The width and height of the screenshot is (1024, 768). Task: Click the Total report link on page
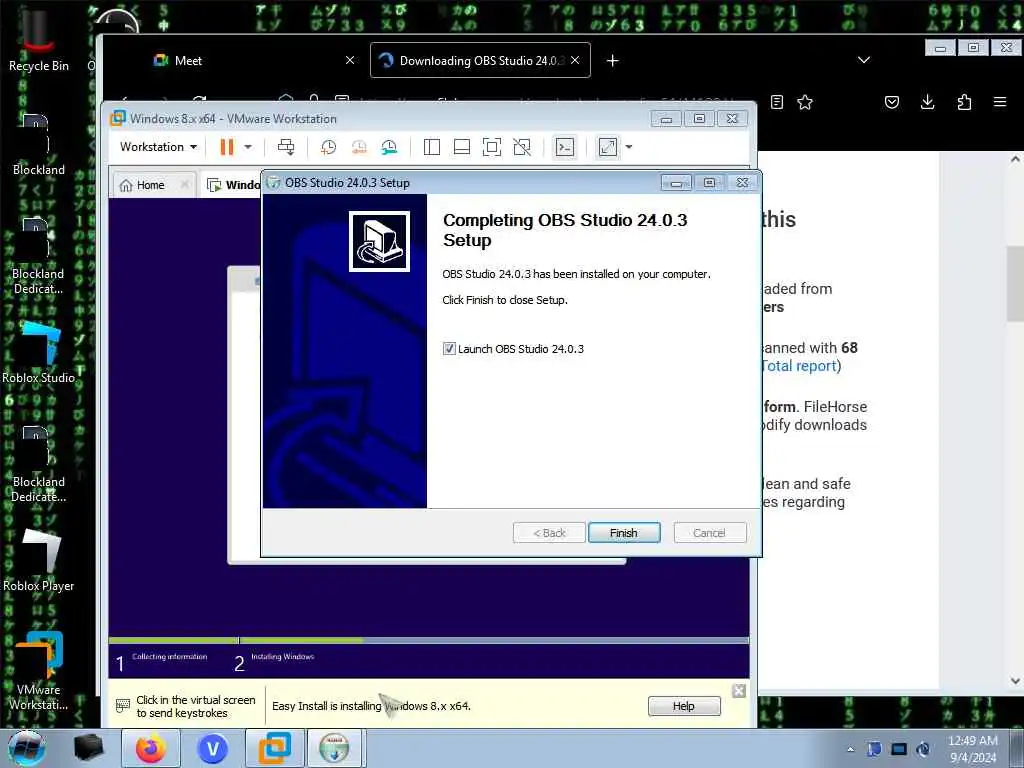click(800, 366)
